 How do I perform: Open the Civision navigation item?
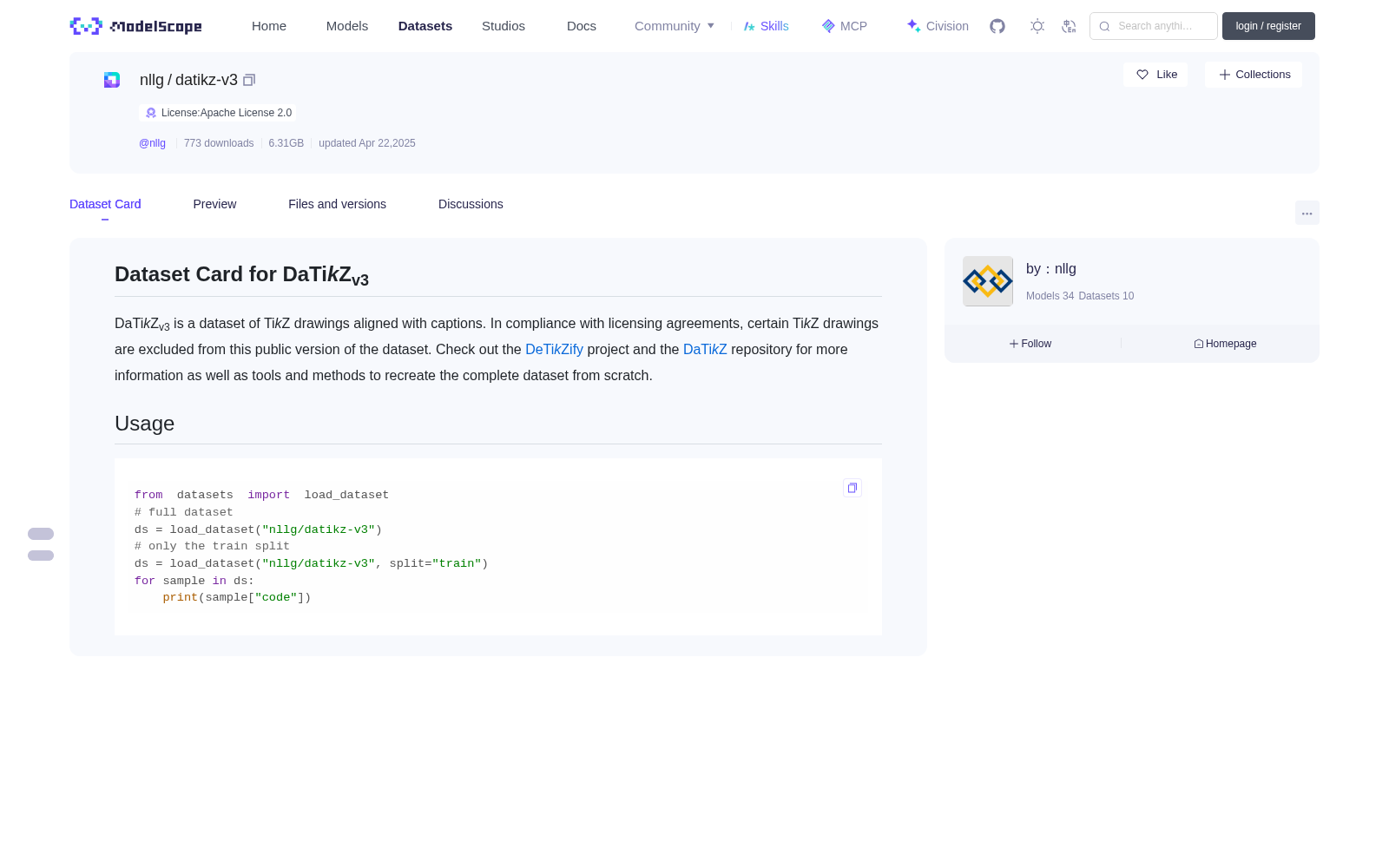click(x=938, y=26)
